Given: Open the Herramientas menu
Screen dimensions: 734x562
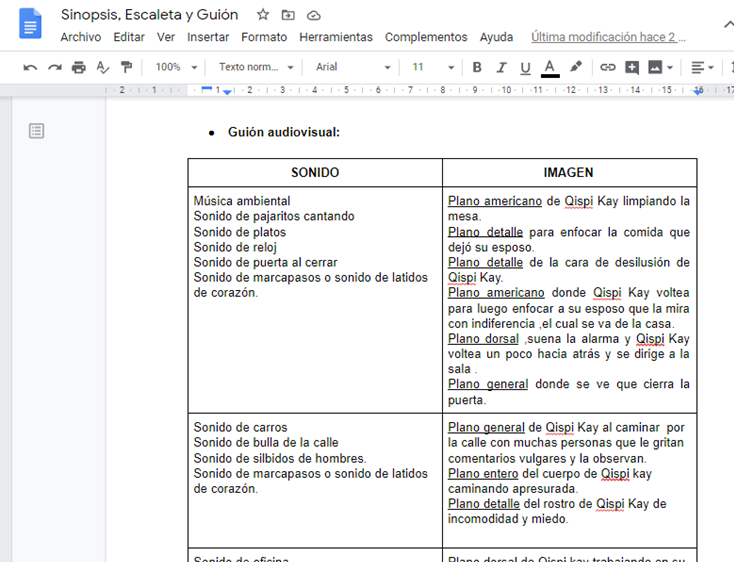Looking at the screenshot, I should (336, 37).
